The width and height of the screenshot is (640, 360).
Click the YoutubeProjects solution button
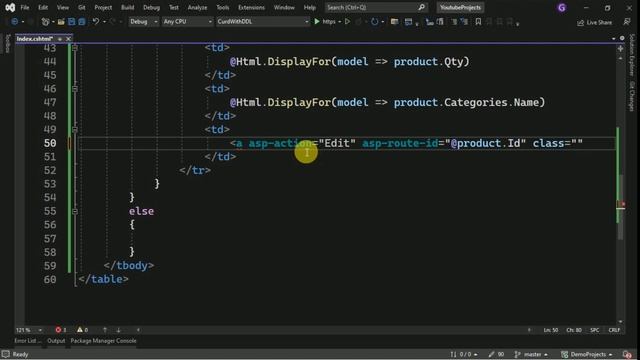pos(460,7)
